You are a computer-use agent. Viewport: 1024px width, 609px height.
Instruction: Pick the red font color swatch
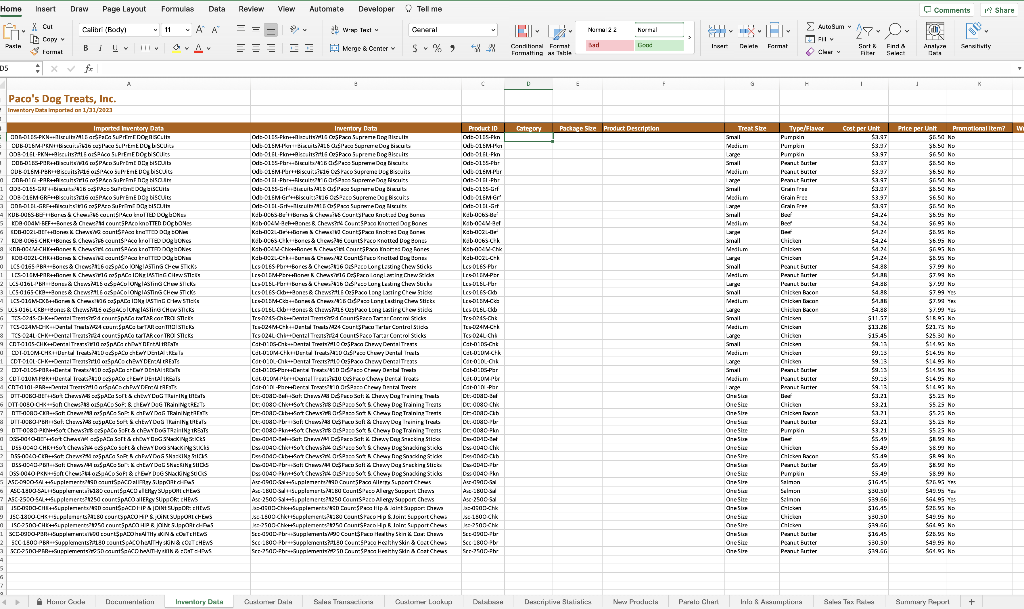[x=198, y=50]
